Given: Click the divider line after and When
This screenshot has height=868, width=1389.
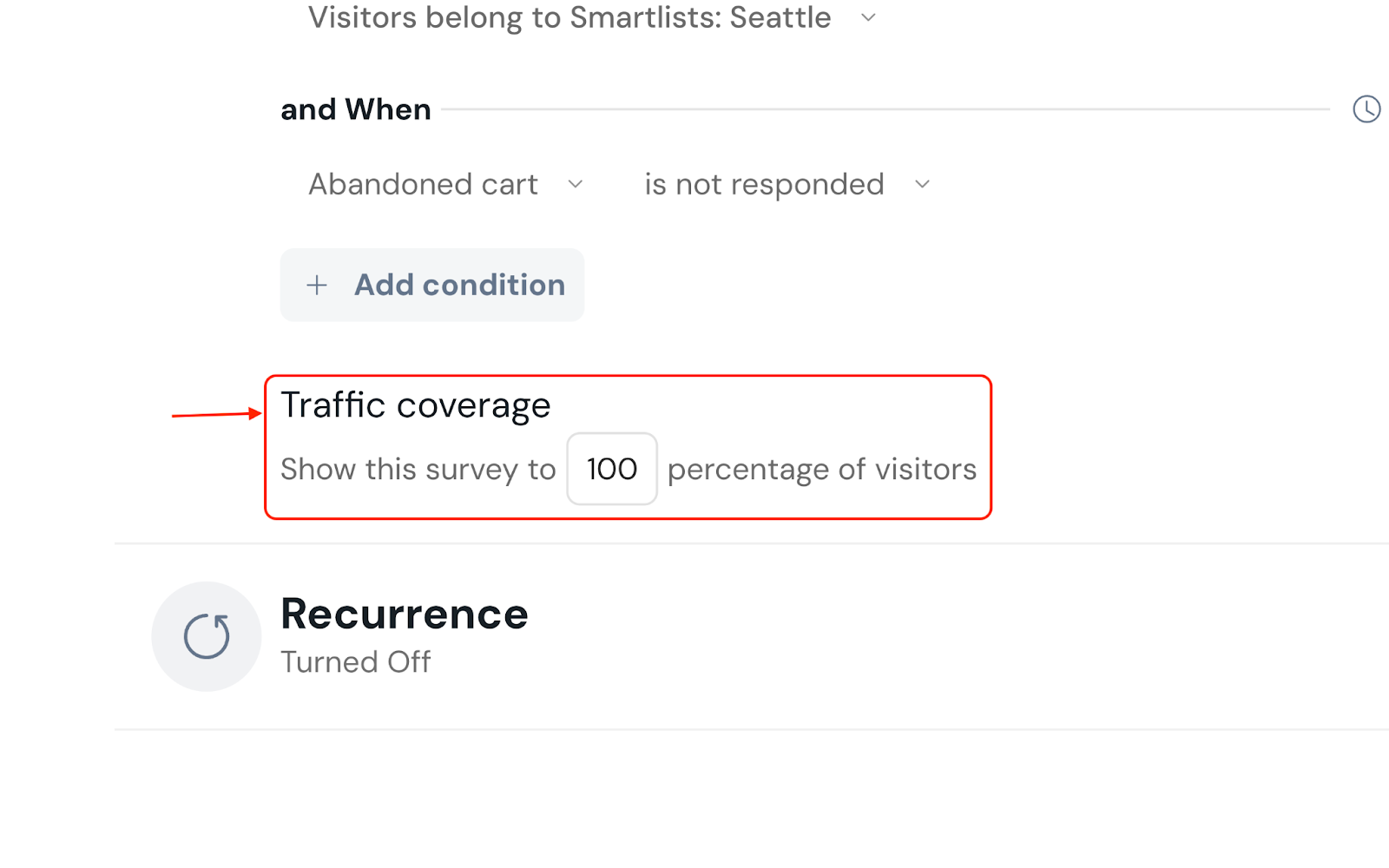Looking at the screenshot, I should [x=885, y=109].
